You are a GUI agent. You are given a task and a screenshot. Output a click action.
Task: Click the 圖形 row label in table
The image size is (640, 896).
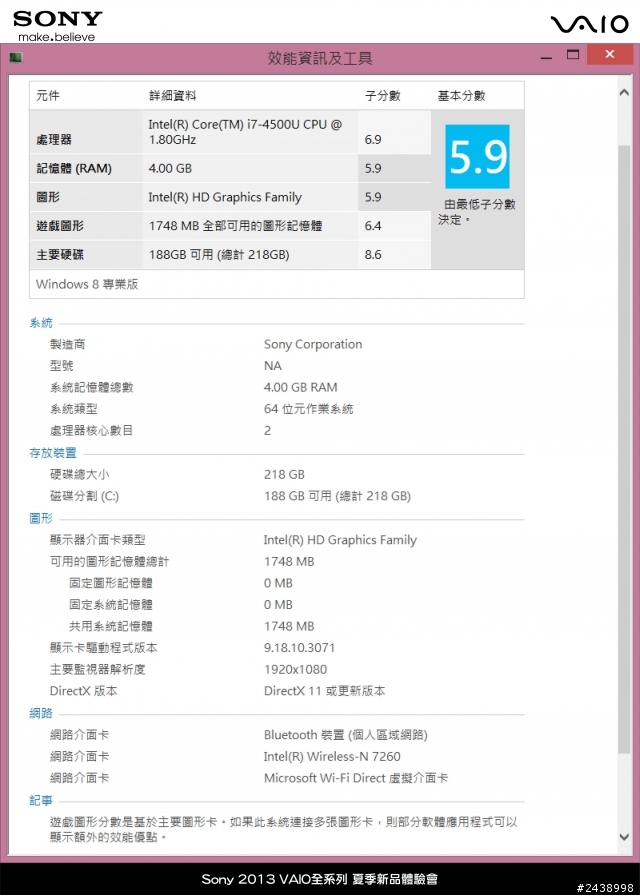tap(48, 197)
